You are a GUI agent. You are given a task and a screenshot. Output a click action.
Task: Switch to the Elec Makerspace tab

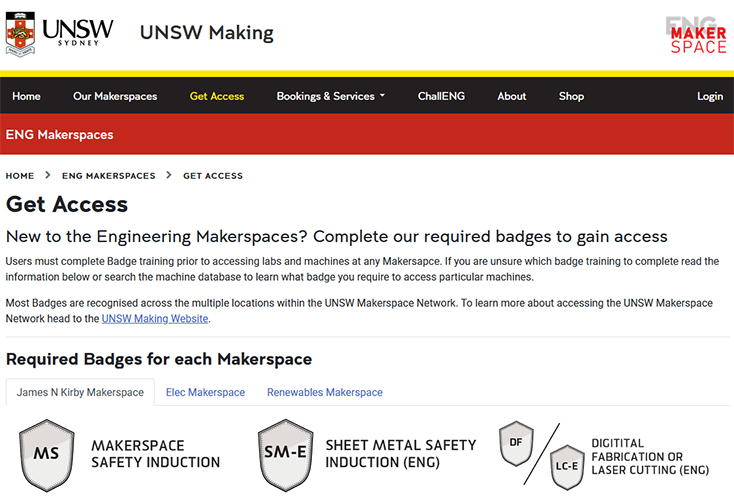coord(205,392)
